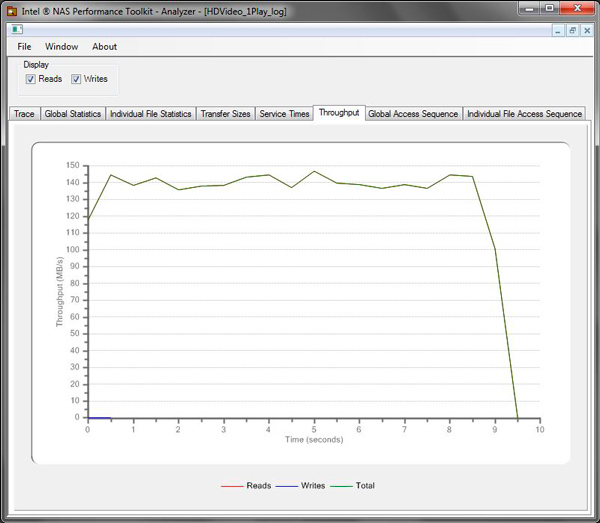This screenshot has height=523, width=600.
Task: Switch to the Global Statistics tab
Action: pyautogui.click(x=73, y=114)
